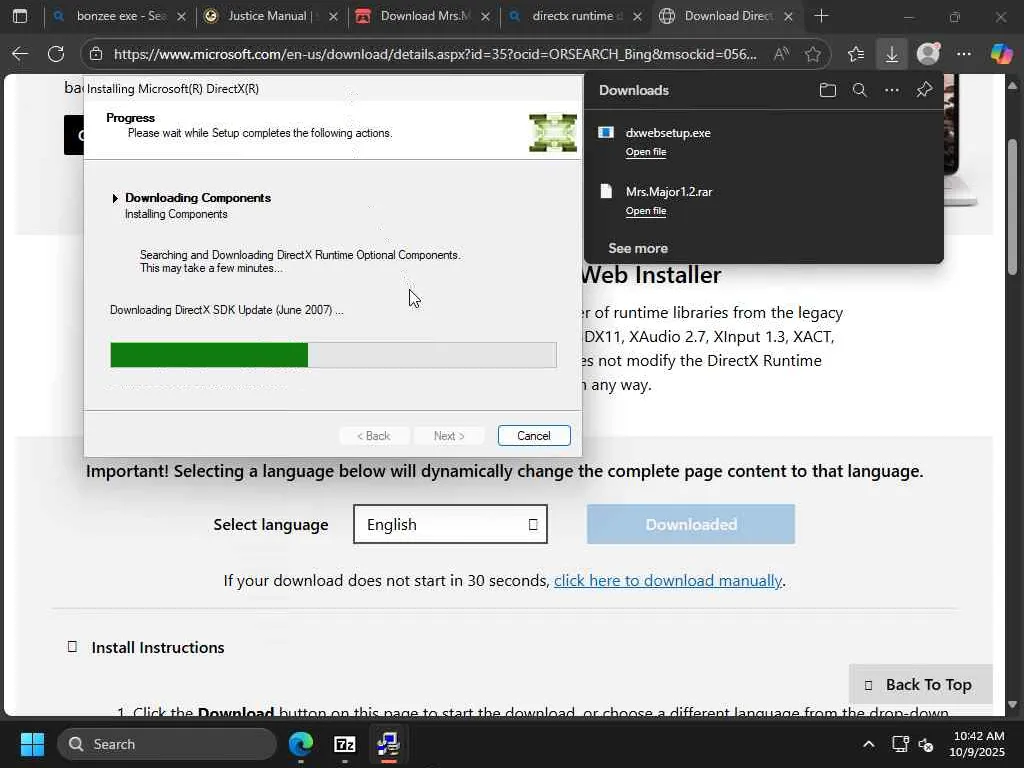This screenshot has width=1024, height=768.
Task: Select the Download Direct tab
Action: pyautogui.click(x=726, y=16)
